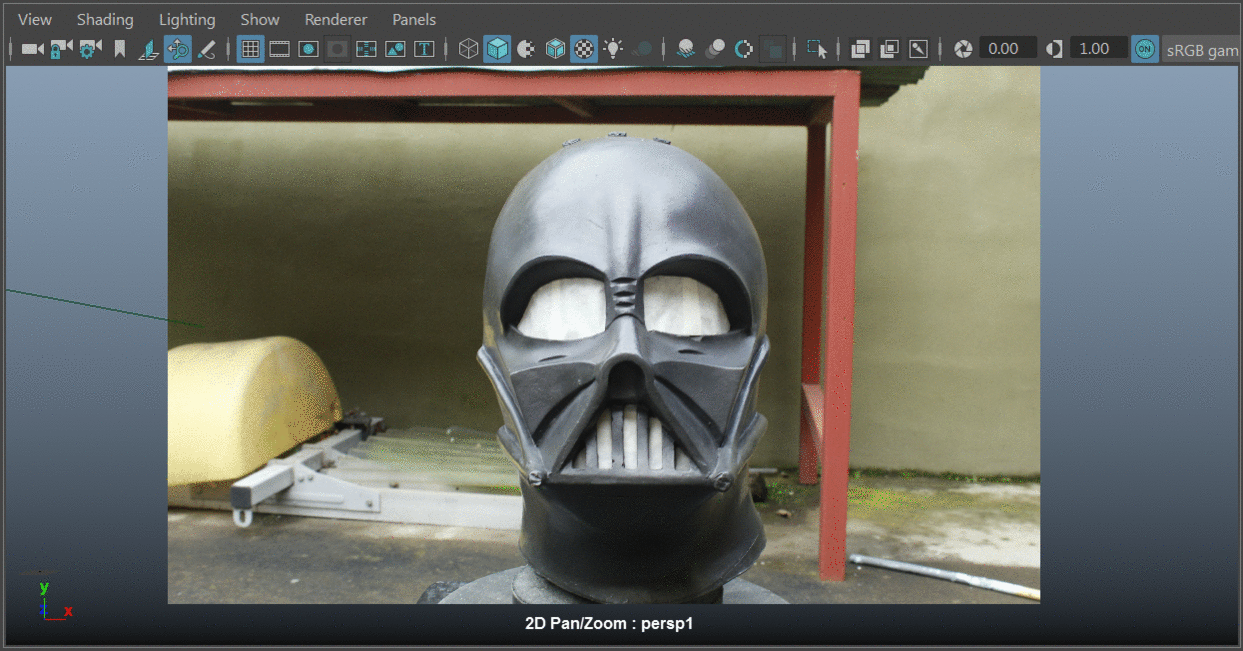
Task: Open Camera Attributes gear-camera icon
Action: [x=91, y=48]
